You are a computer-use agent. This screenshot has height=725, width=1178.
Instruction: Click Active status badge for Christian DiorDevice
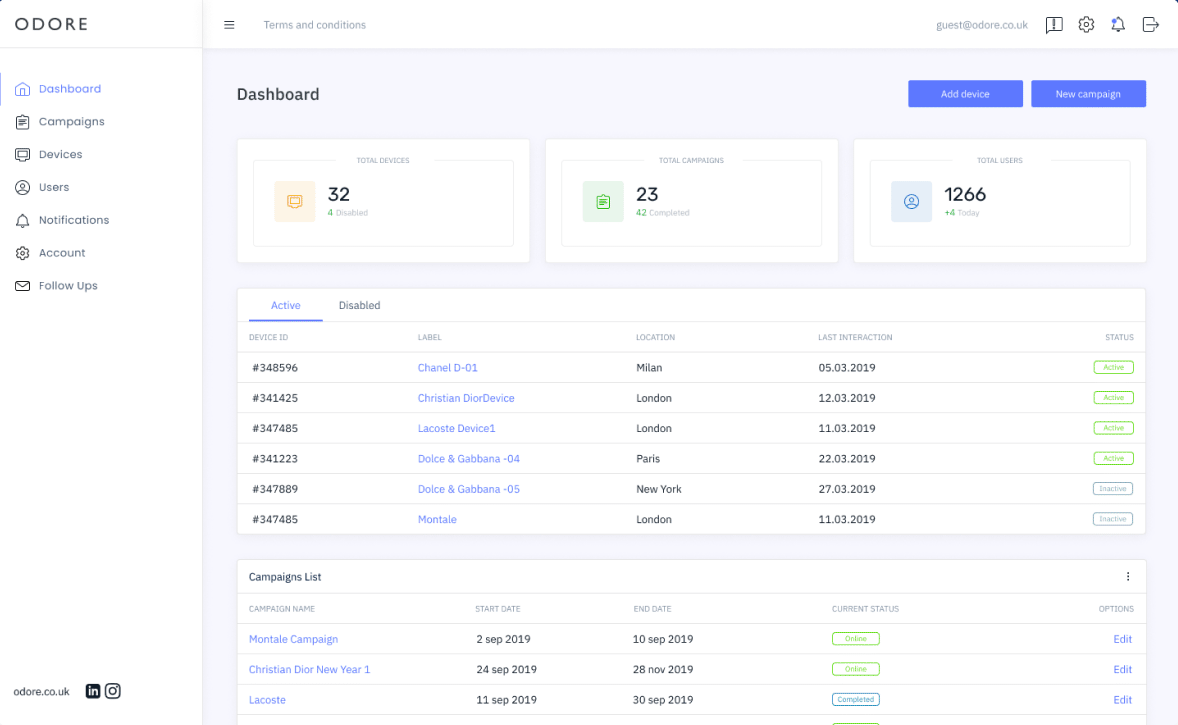click(x=1113, y=398)
